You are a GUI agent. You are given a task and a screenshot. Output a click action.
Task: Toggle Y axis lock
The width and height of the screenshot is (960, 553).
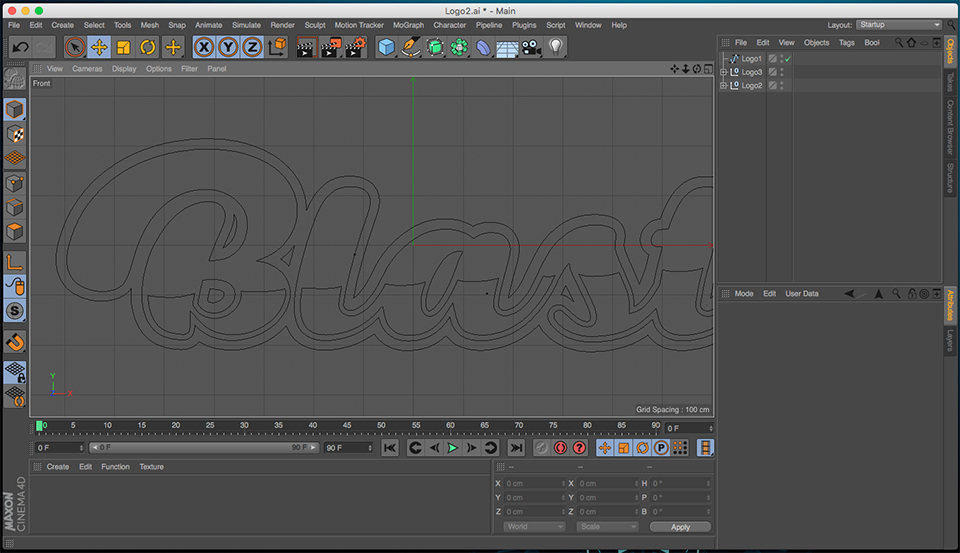click(x=228, y=47)
